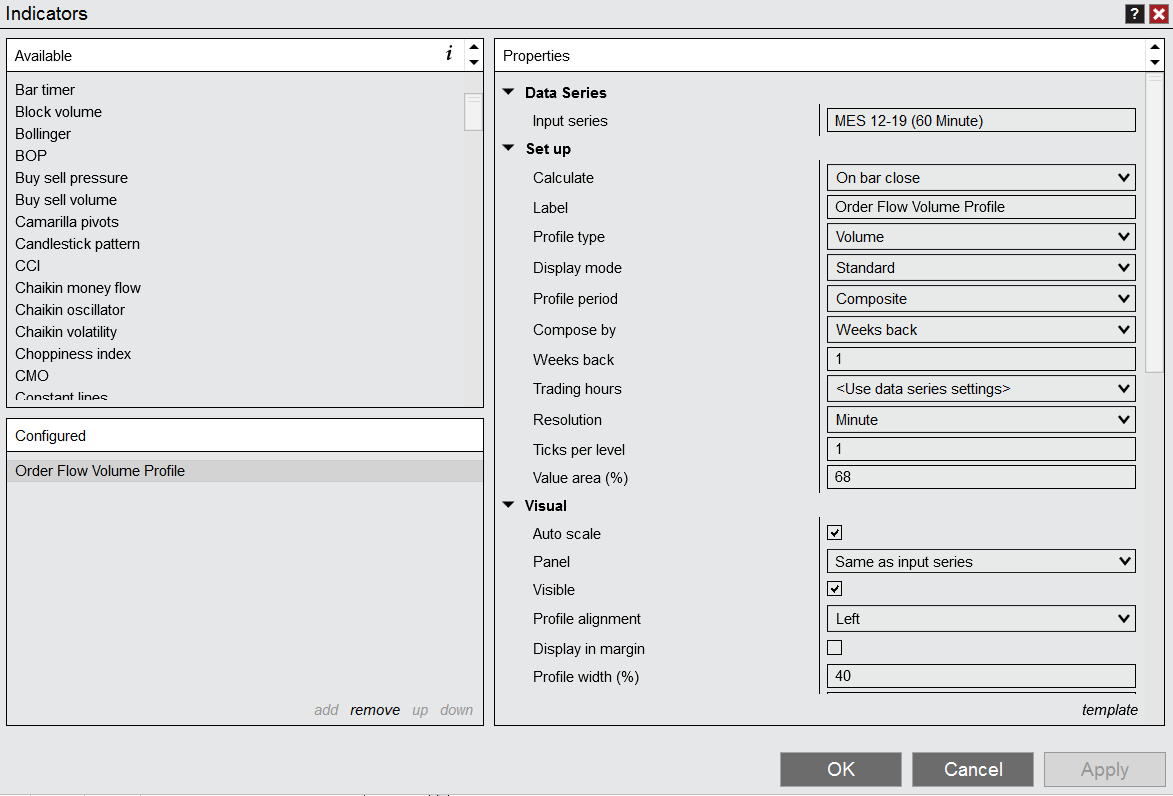This screenshot has width=1173, height=796.
Task: Select Camarilla pivots indicator
Action: 67,222
